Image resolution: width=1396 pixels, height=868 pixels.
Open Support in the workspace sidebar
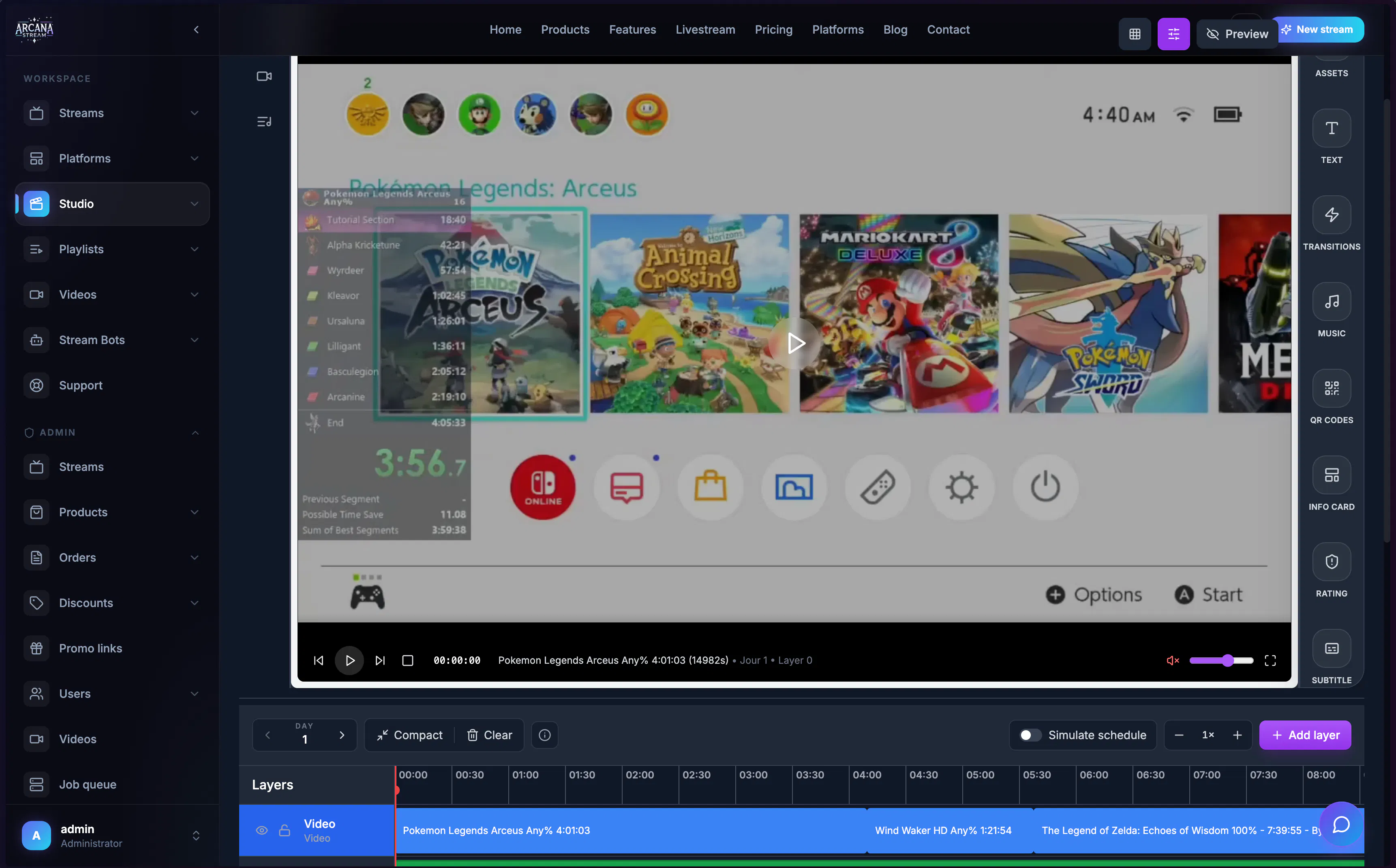point(112,385)
